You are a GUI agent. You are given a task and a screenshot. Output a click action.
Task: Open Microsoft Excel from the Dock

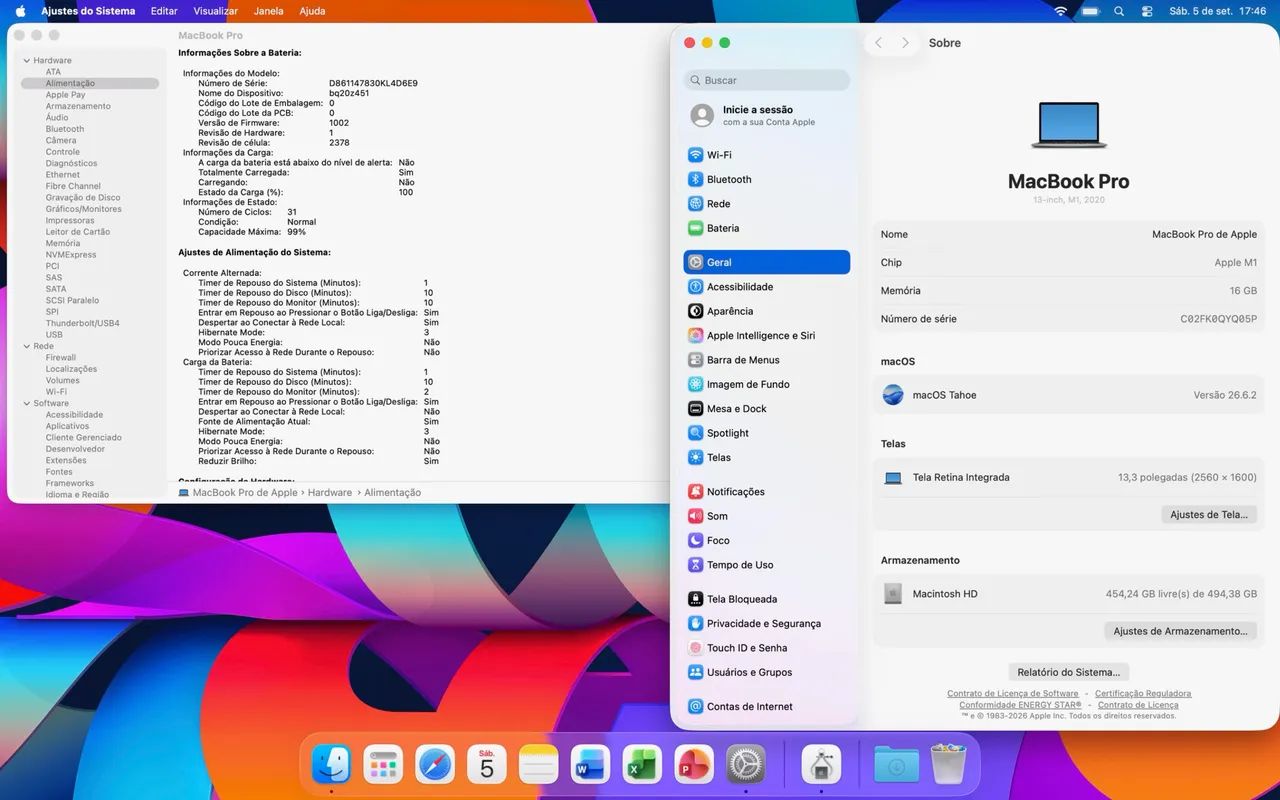pos(642,765)
